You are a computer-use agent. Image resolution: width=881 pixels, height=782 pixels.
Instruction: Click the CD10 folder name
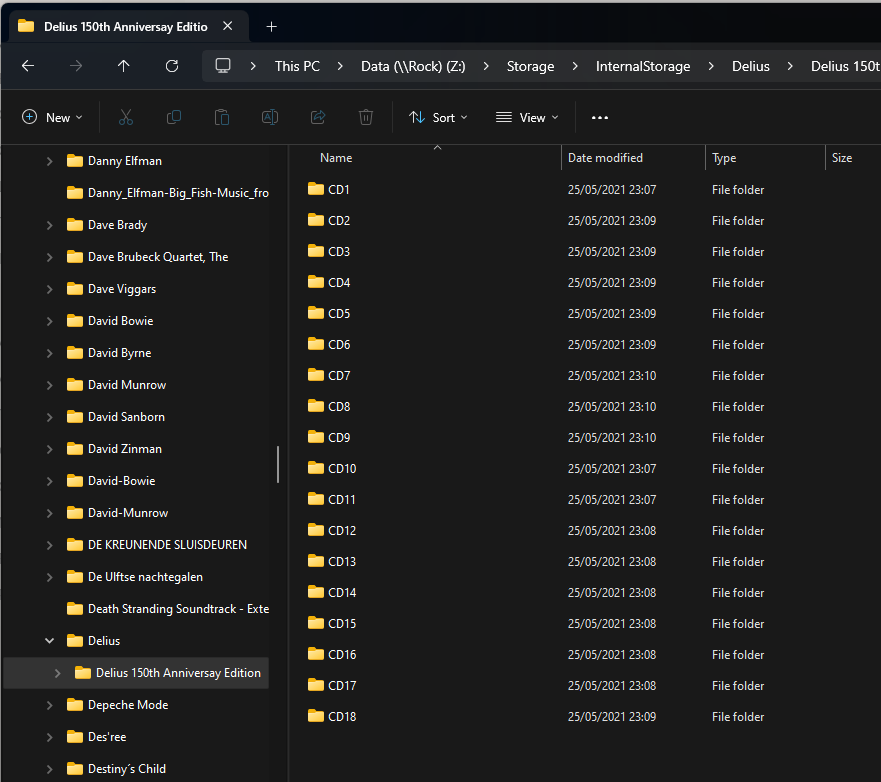pyautogui.click(x=342, y=468)
